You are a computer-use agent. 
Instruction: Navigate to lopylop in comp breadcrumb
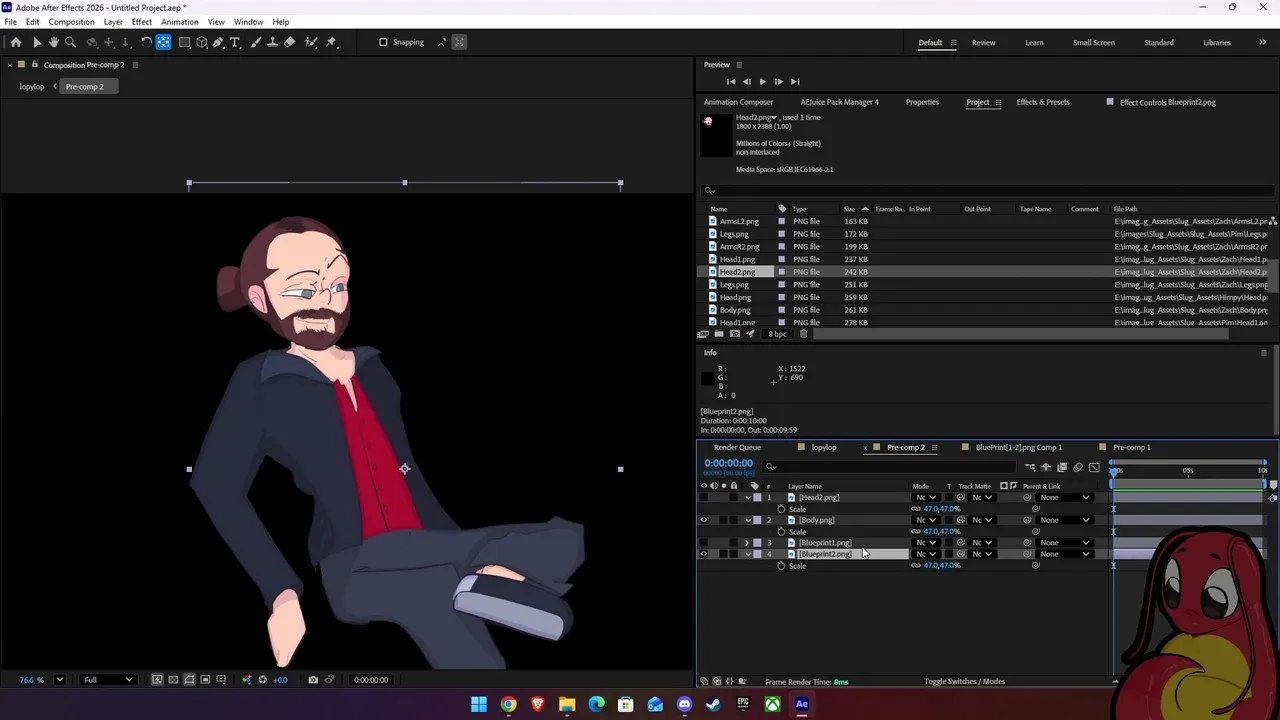coord(32,87)
